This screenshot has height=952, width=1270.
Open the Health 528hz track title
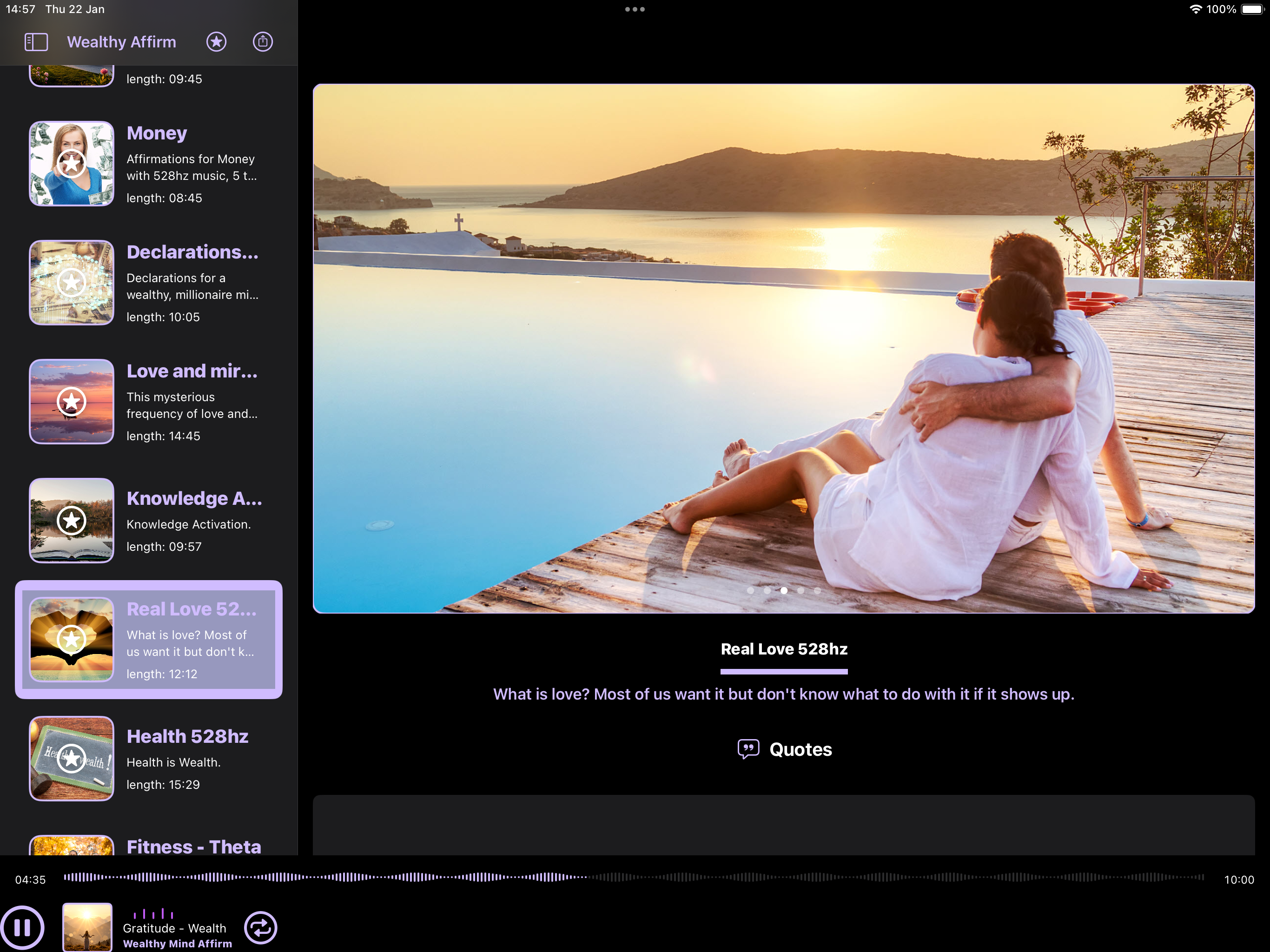[187, 736]
